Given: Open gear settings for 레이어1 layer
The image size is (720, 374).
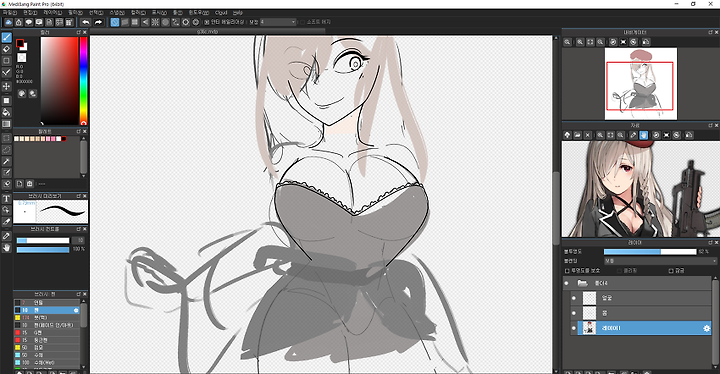Looking at the screenshot, I should click(706, 328).
